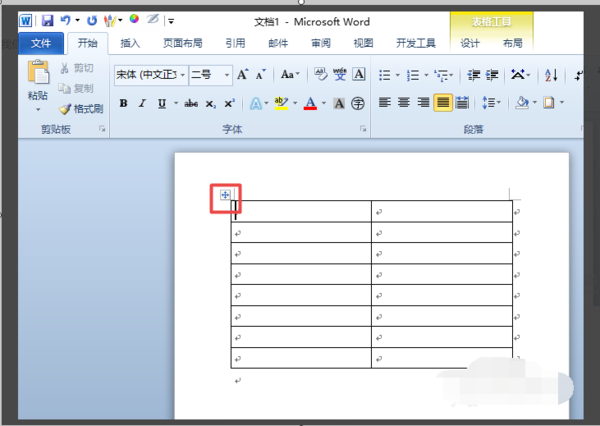Screen dimensions: 600x426
Task: Open font color dropdown arrow
Action: (x=324, y=103)
